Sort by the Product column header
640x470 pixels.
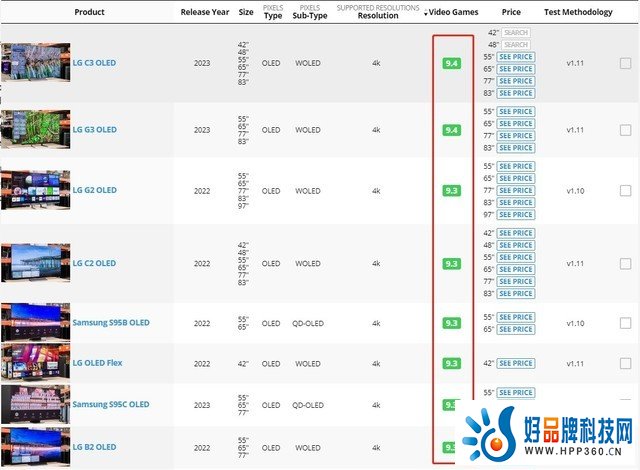coord(89,12)
